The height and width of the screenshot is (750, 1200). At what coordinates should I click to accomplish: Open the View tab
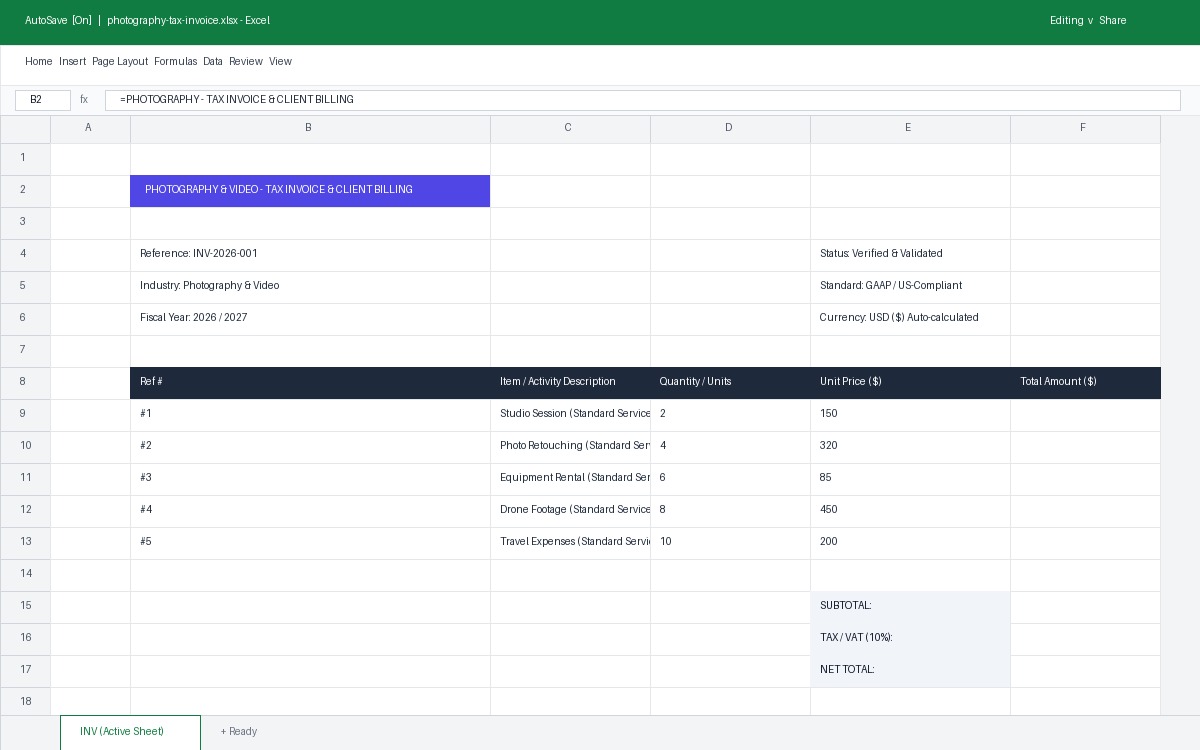280,61
